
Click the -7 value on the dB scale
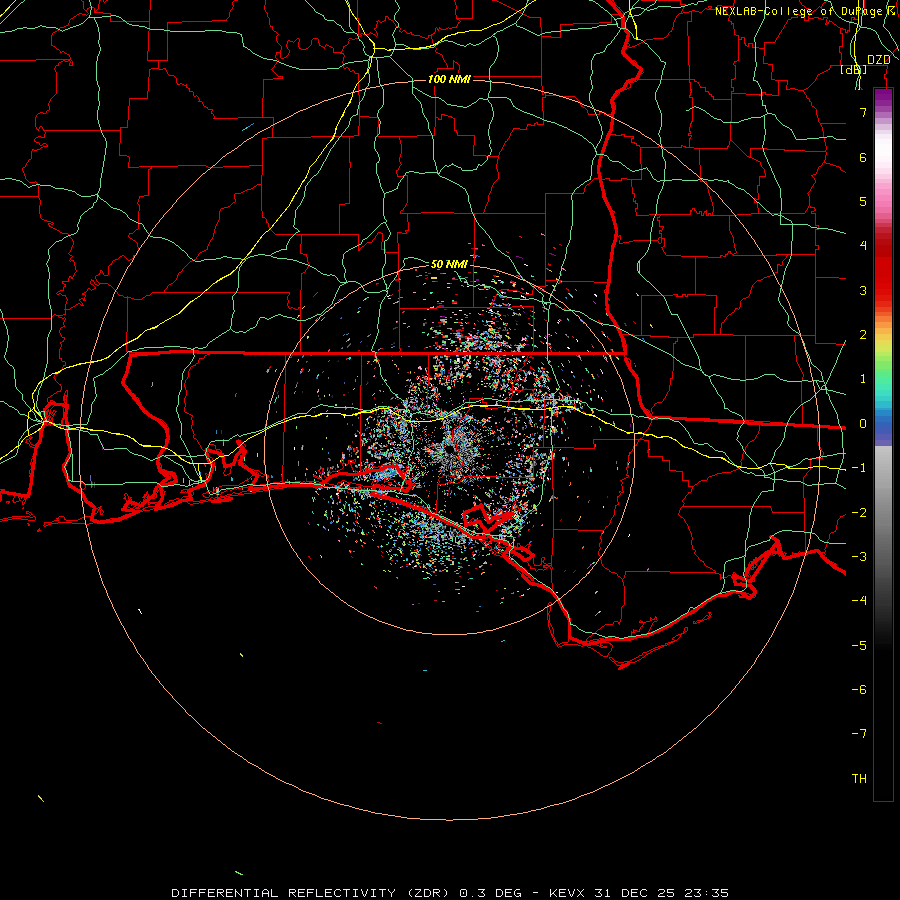click(859, 734)
